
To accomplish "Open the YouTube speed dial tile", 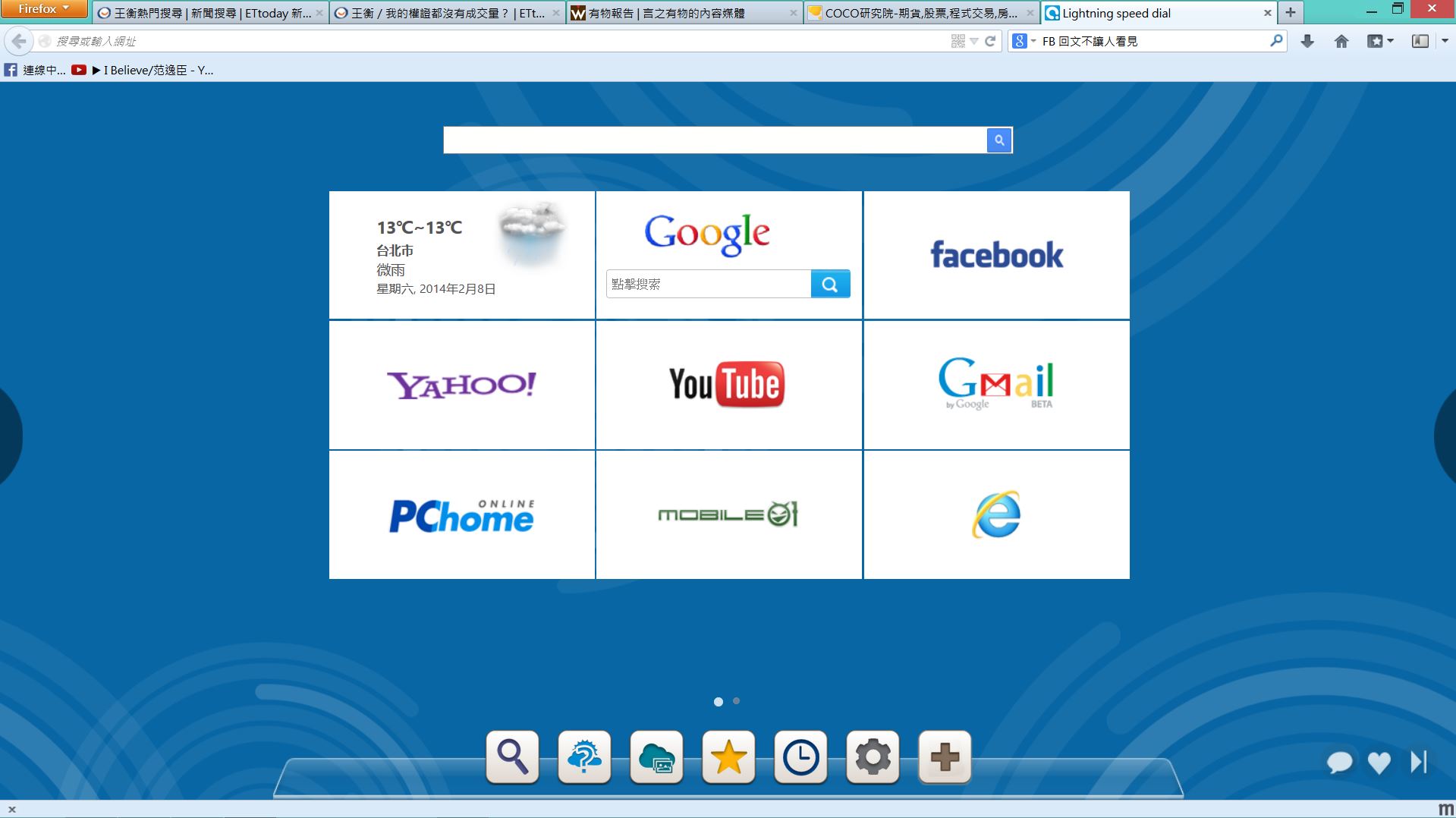I will pos(728,385).
